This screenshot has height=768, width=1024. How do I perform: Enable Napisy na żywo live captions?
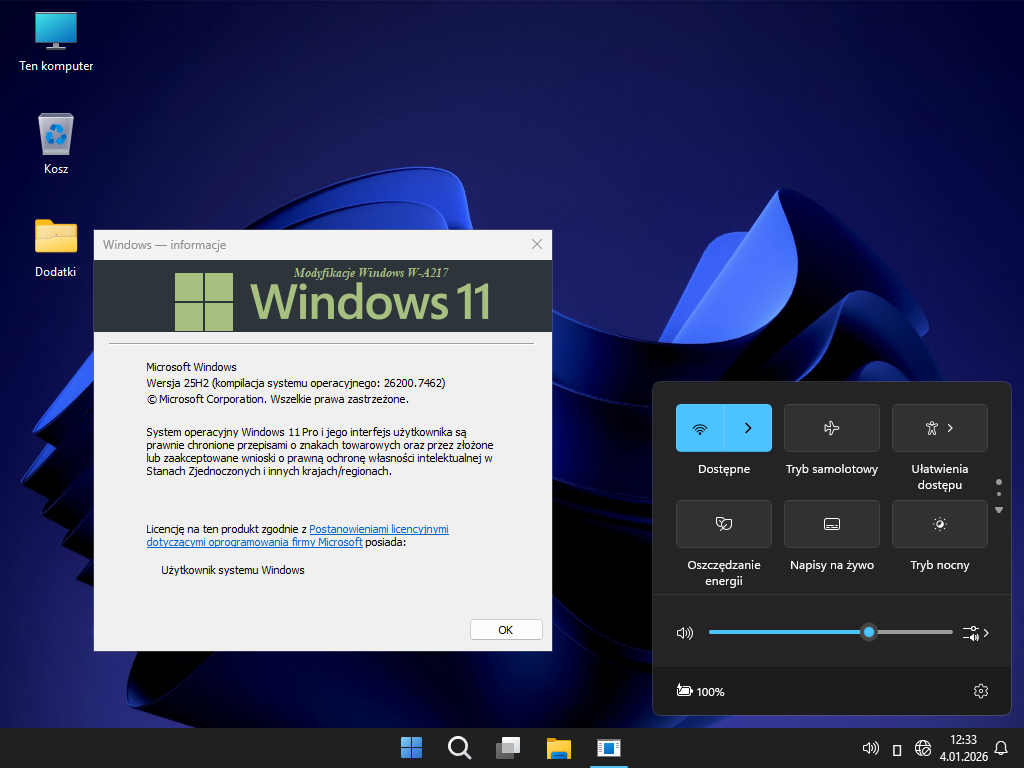(831, 524)
